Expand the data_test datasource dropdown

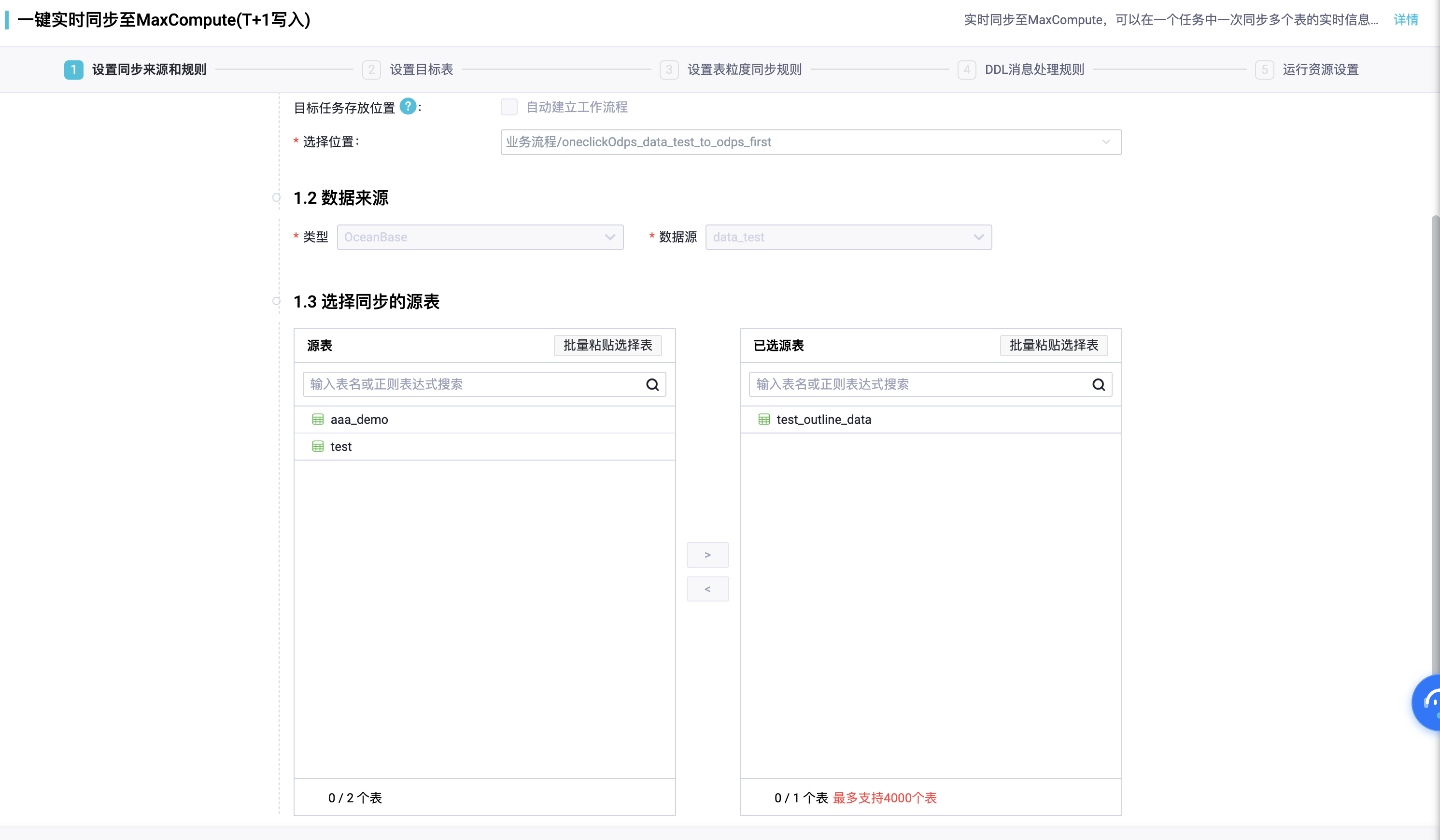pyautogui.click(x=848, y=237)
